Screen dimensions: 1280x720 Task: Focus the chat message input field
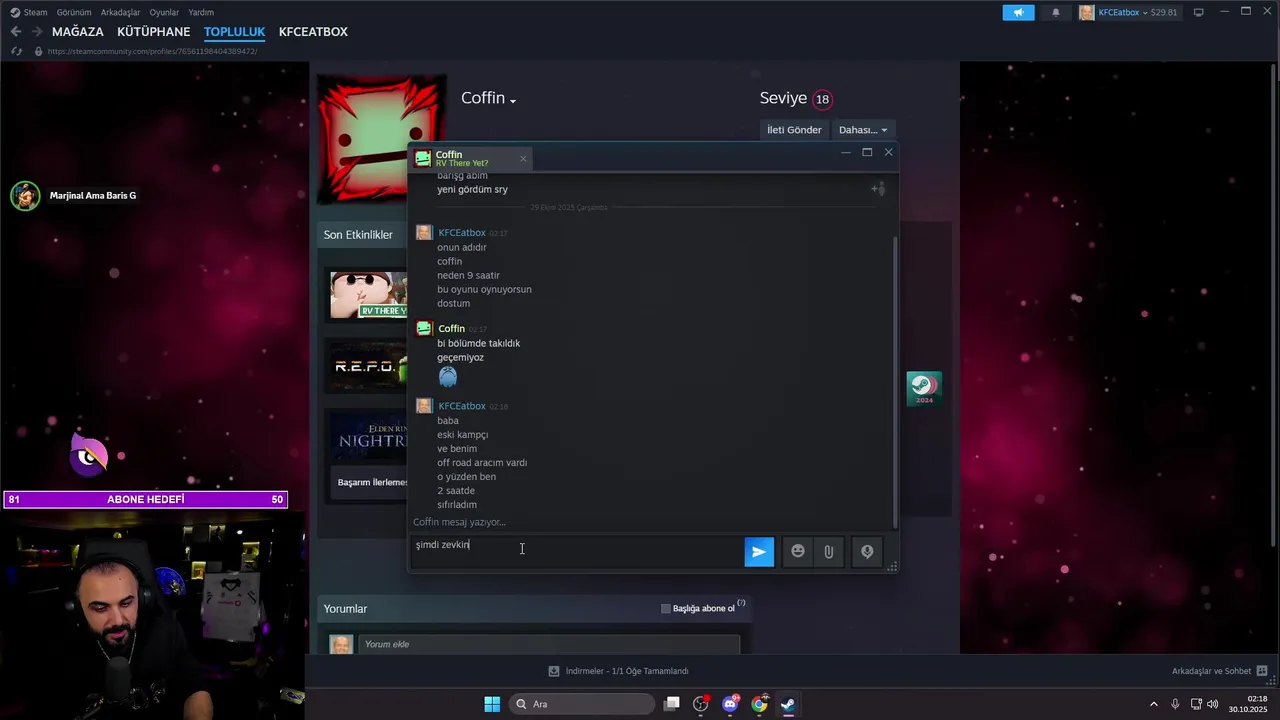click(x=576, y=551)
